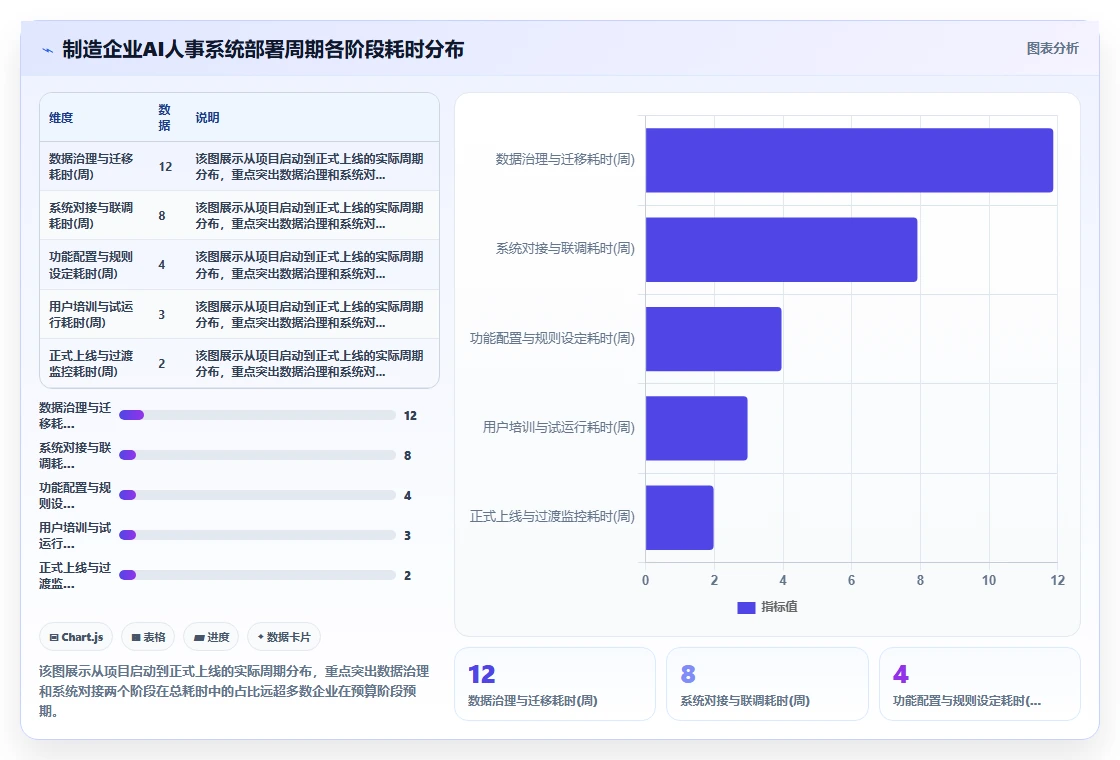Click x-axis tick label 6
Screen dimensions: 1120x760
pos(851,581)
